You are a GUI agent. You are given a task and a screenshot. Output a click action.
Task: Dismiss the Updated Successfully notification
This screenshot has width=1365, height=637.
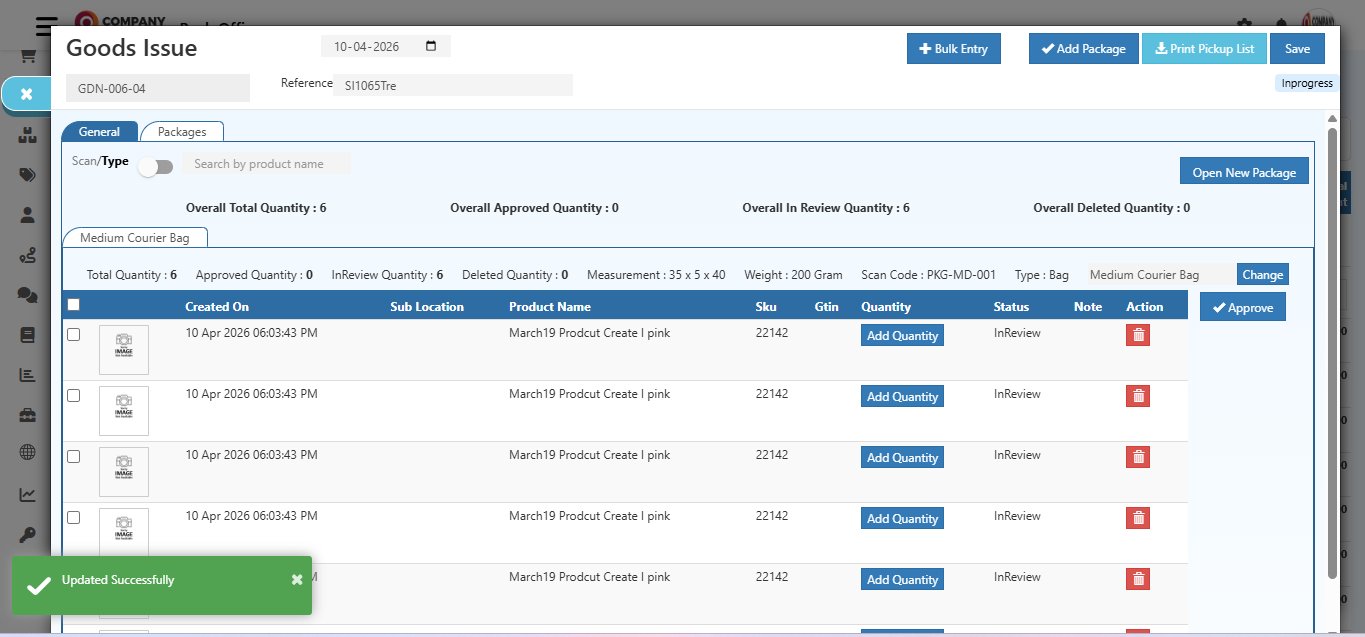296,579
